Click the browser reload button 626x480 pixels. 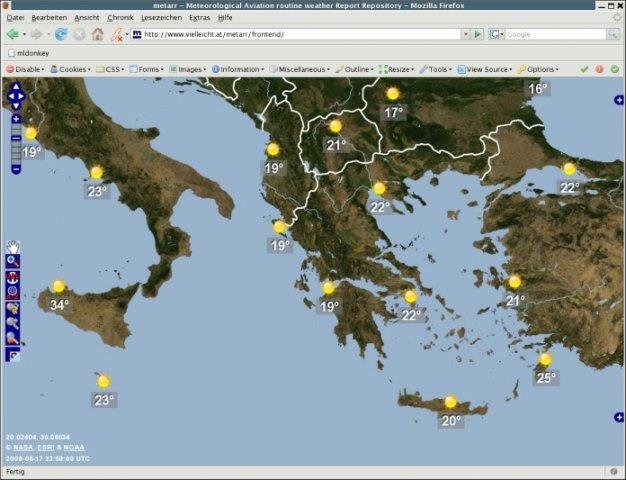(x=61, y=34)
